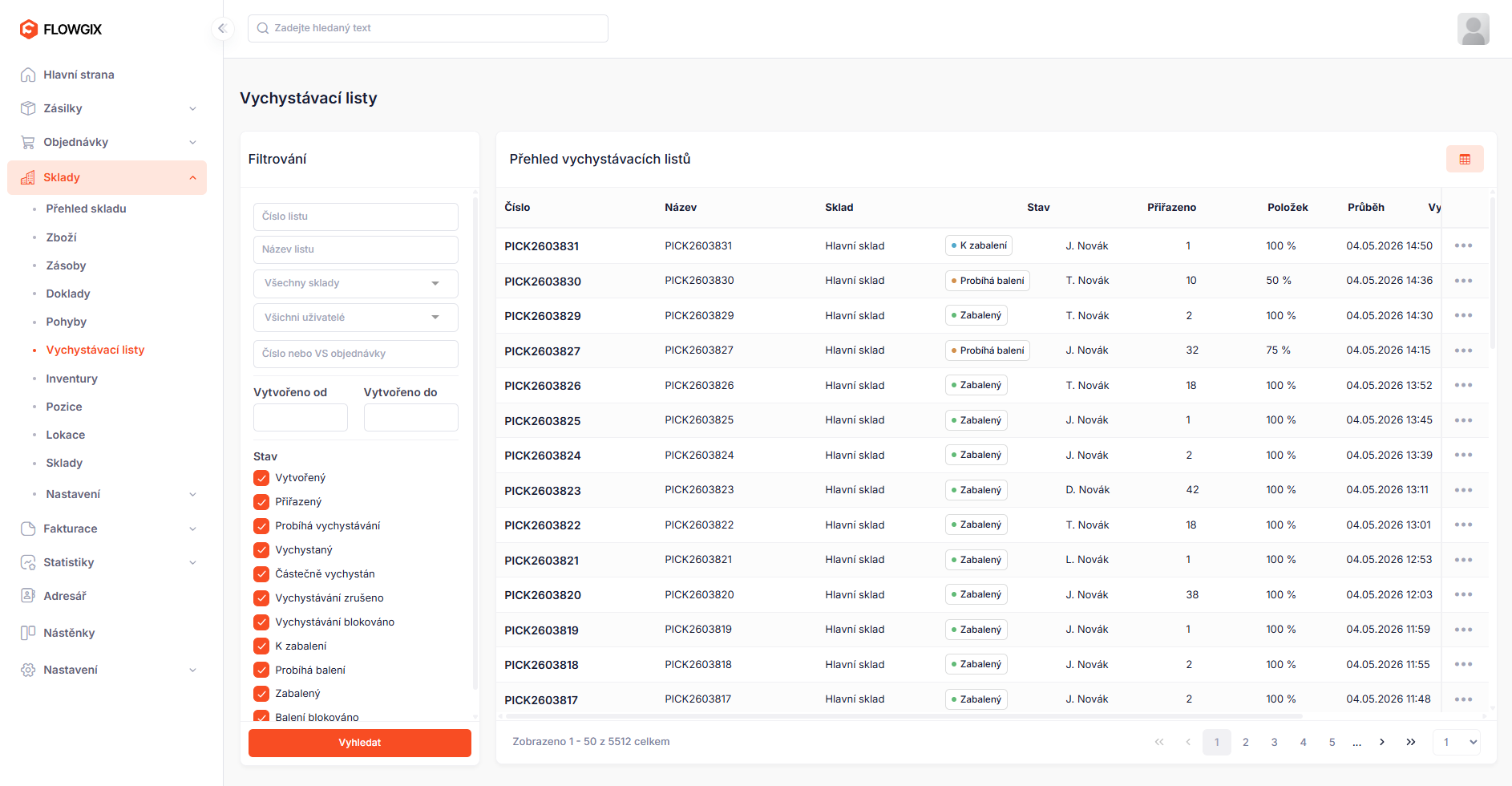The width and height of the screenshot is (1512, 786).
Task: Click the Flowgix logo icon
Action: point(29,29)
